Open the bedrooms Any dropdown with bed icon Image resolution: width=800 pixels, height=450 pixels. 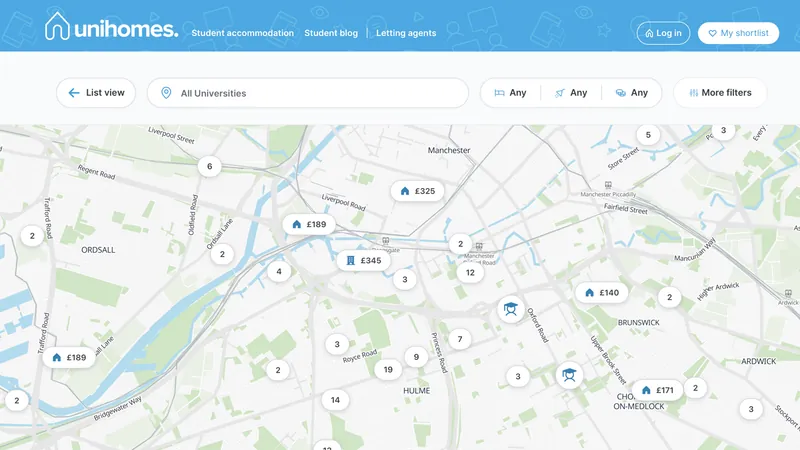(510, 93)
